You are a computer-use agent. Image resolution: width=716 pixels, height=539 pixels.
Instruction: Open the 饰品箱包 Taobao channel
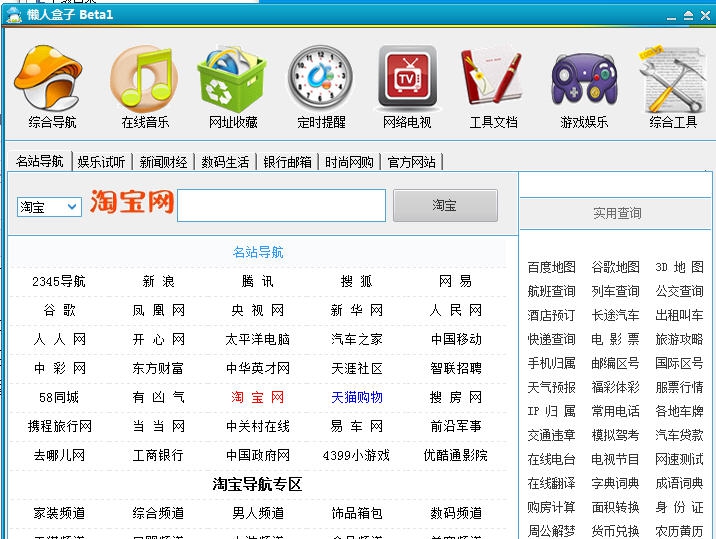pos(357,513)
